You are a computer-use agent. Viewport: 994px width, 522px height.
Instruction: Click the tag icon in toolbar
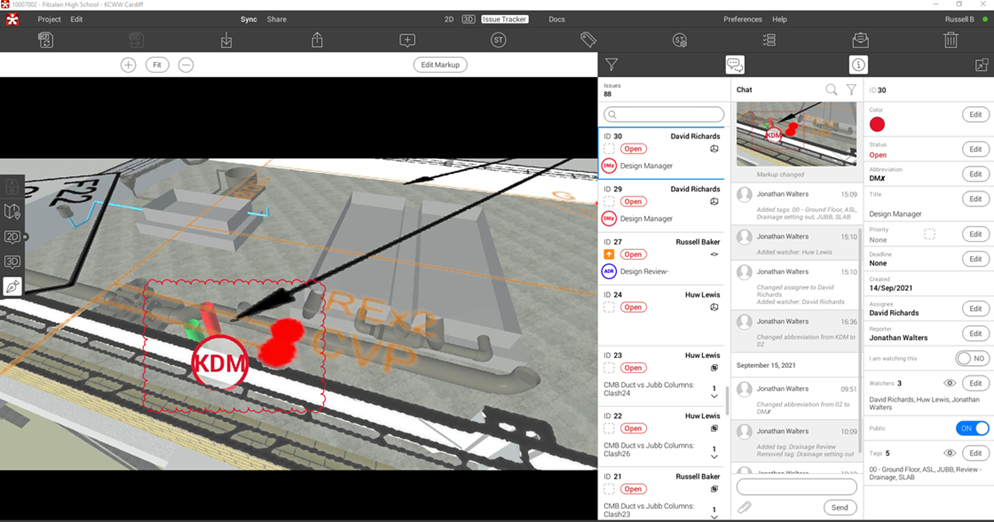click(x=588, y=40)
